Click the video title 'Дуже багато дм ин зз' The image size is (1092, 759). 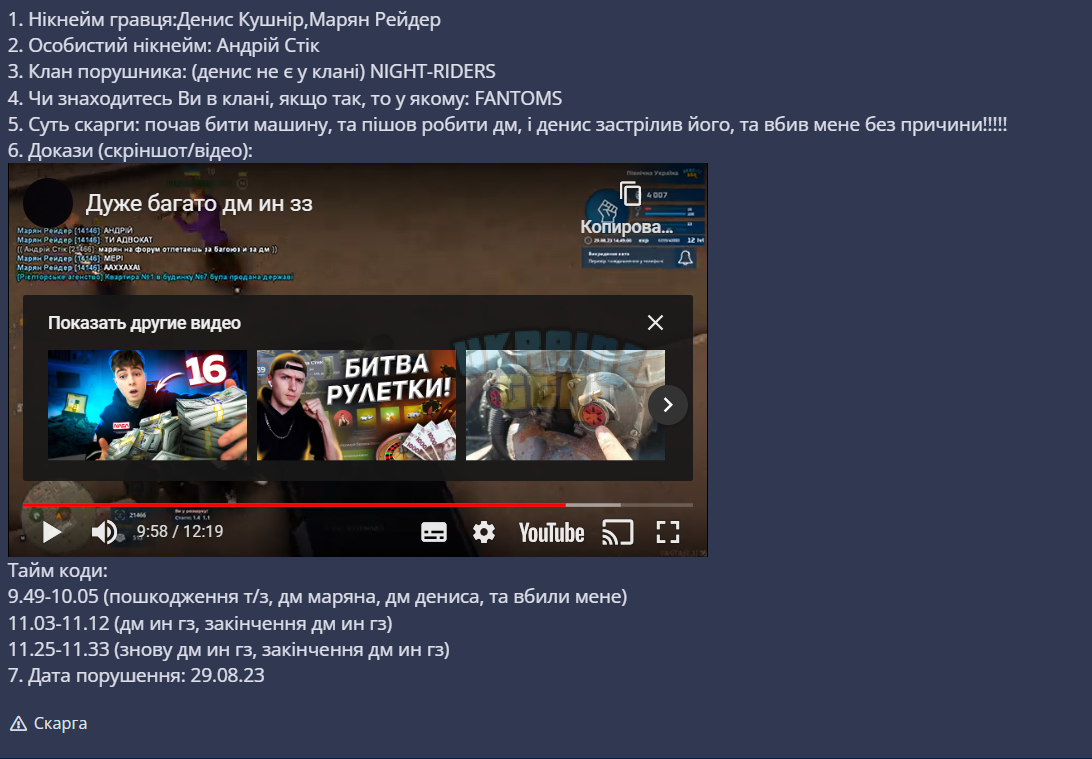tap(199, 203)
